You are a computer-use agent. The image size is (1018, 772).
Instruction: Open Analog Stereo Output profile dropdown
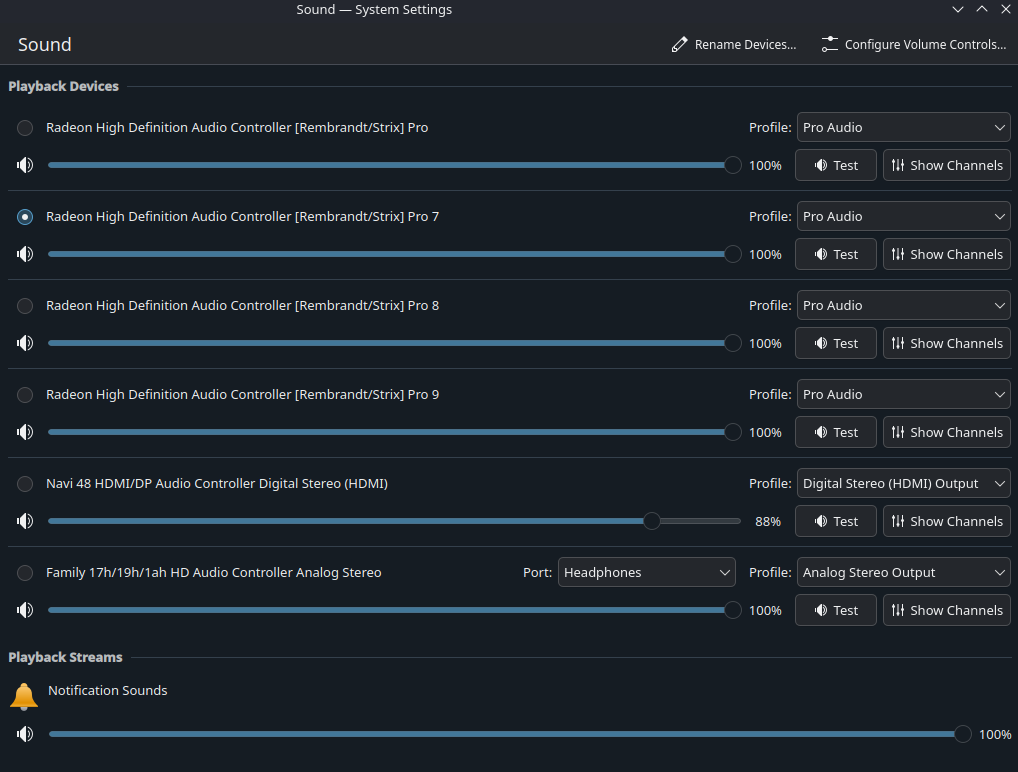pos(903,572)
